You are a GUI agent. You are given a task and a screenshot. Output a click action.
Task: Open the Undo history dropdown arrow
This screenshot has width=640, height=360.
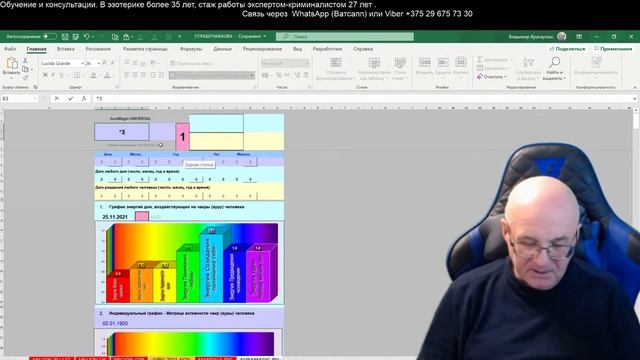pyautogui.click(x=93, y=37)
